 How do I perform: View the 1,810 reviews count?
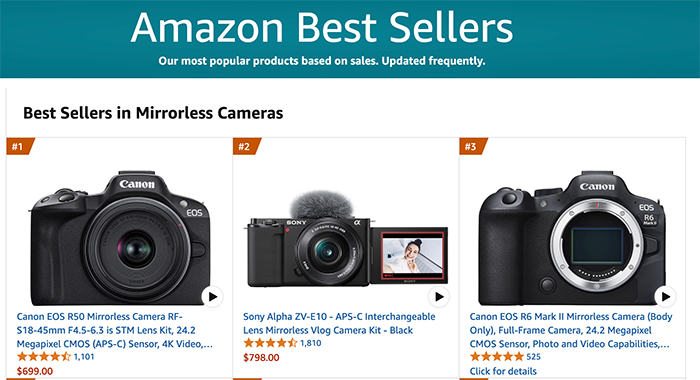click(310, 343)
